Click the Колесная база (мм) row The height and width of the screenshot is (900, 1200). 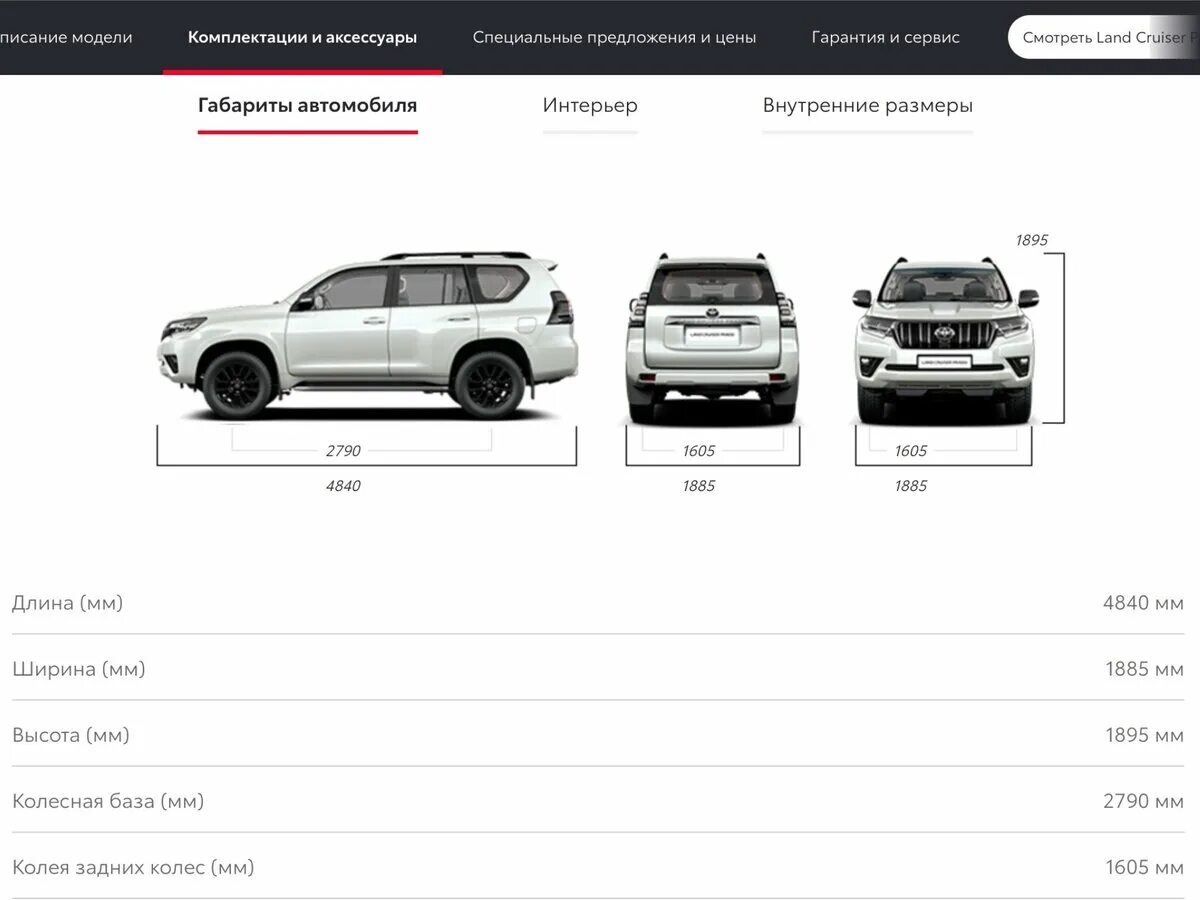pos(600,800)
